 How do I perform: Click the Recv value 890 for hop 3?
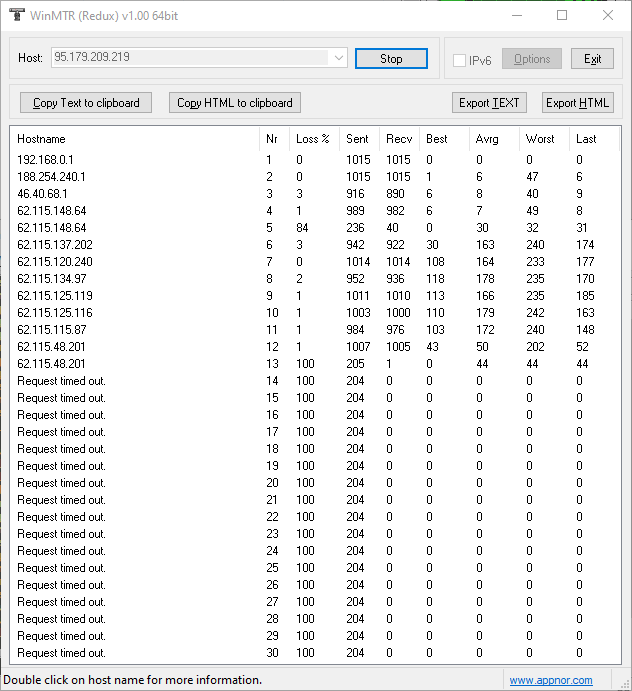pyautogui.click(x=395, y=194)
